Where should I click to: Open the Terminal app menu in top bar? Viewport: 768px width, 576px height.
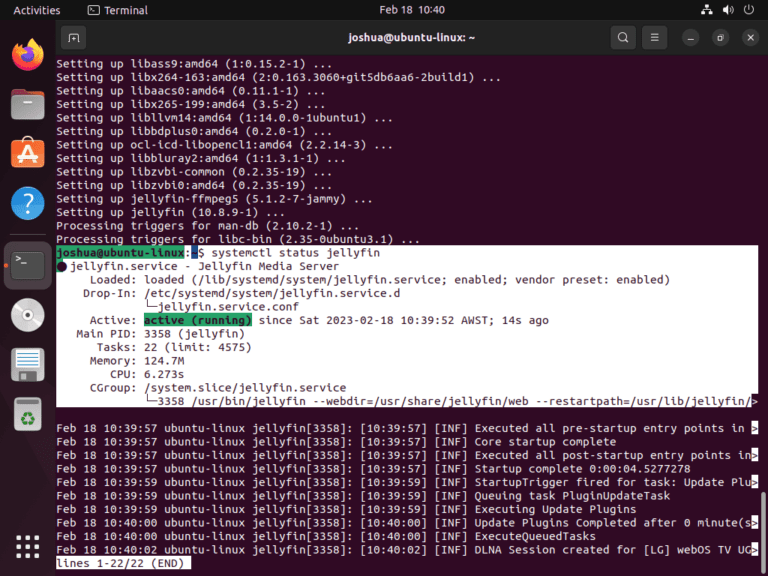coord(118,10)
